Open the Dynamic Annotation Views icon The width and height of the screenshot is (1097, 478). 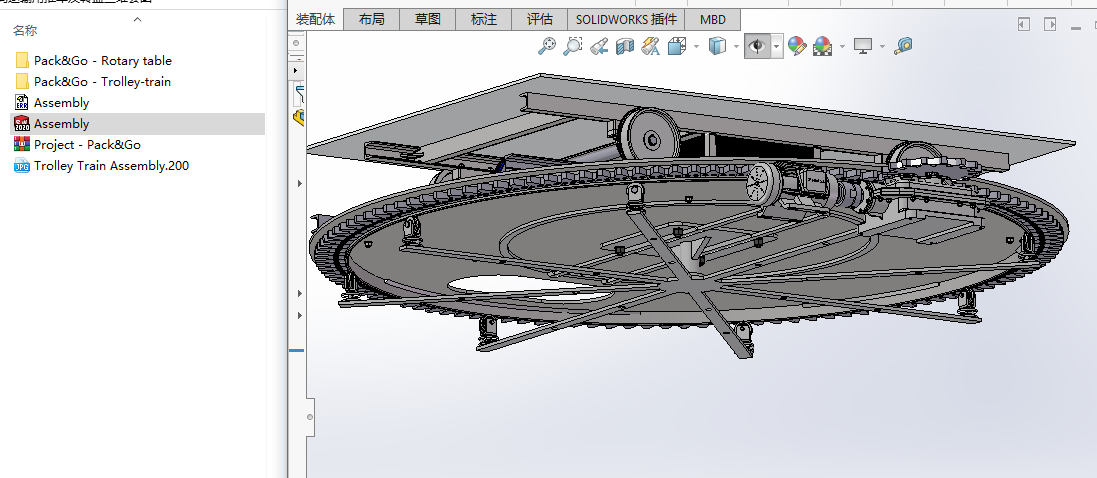(651, 46)
